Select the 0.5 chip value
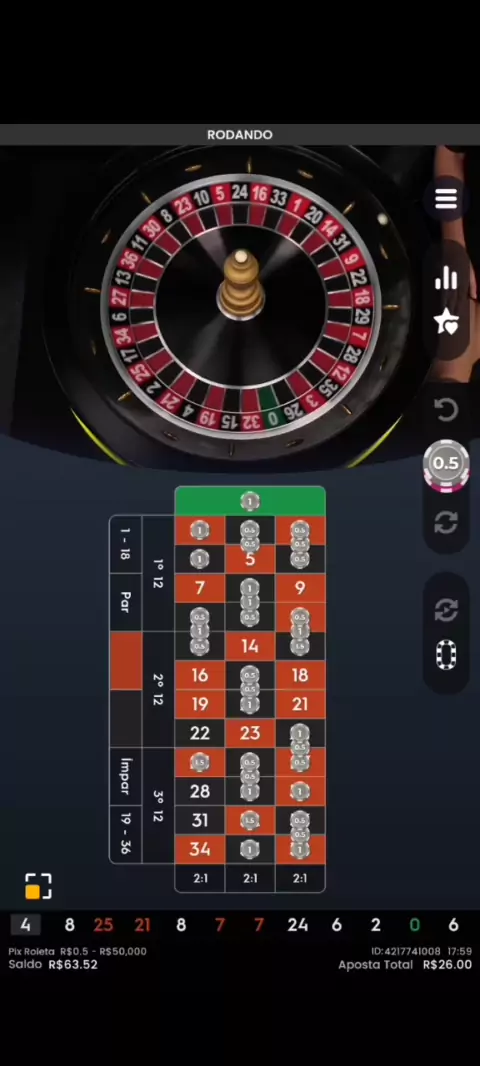Viewport: 480px width, 1066px height. [x=446, y=464]
